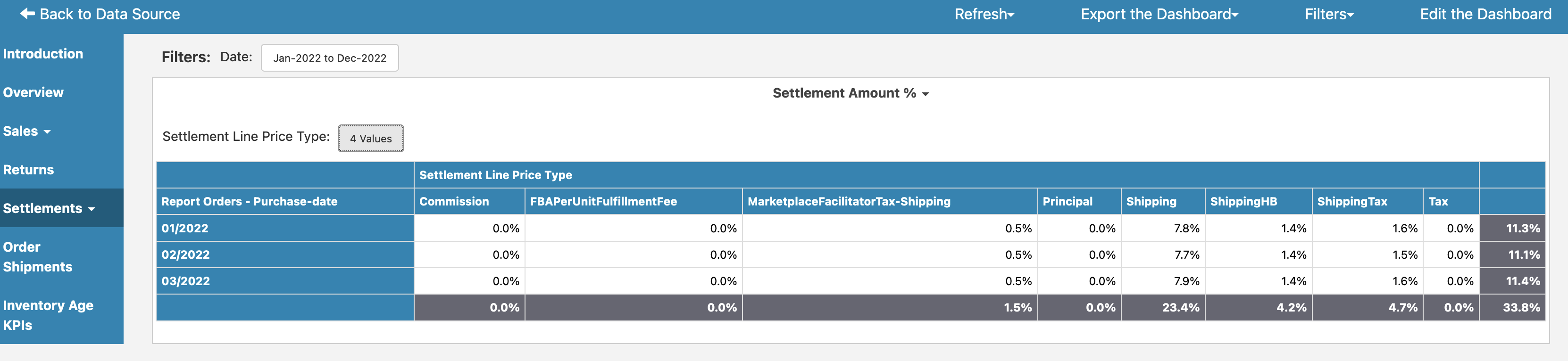This screenshot has height=361, width=1568.
Task: Navigate to Order Shipments
Action: tap(38, 256)
